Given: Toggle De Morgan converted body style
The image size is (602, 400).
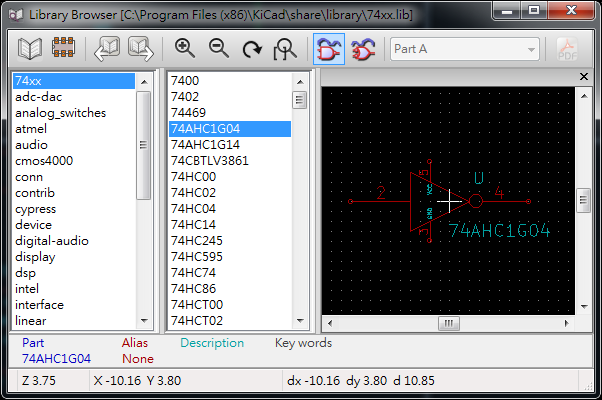Looking at the screenshot, I should coord(362,49).
